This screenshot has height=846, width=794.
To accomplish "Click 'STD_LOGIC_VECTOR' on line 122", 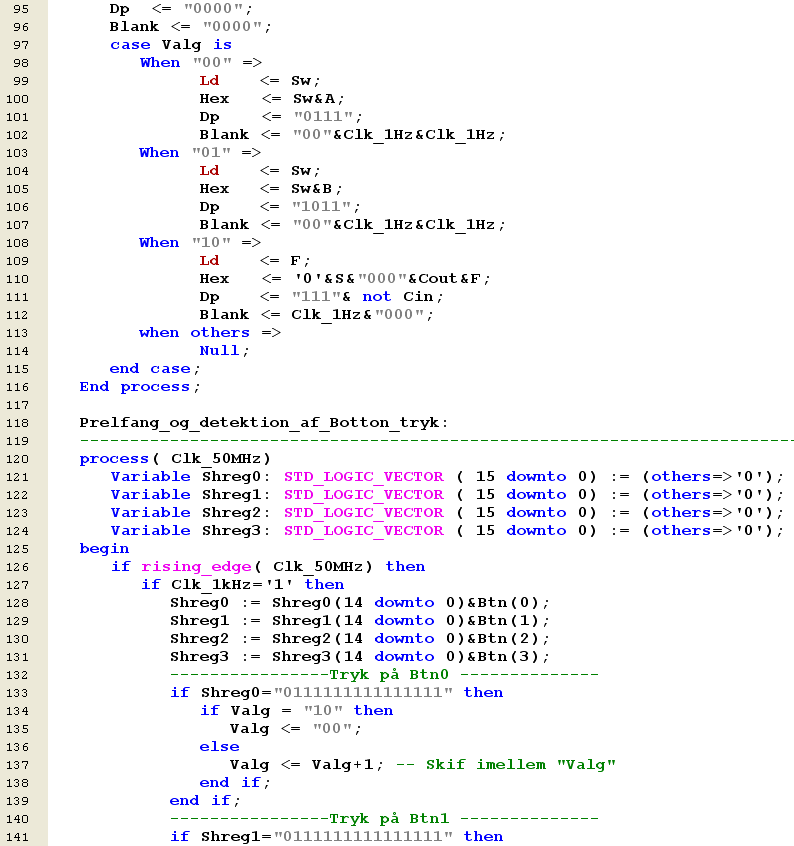I will point(364,495).
